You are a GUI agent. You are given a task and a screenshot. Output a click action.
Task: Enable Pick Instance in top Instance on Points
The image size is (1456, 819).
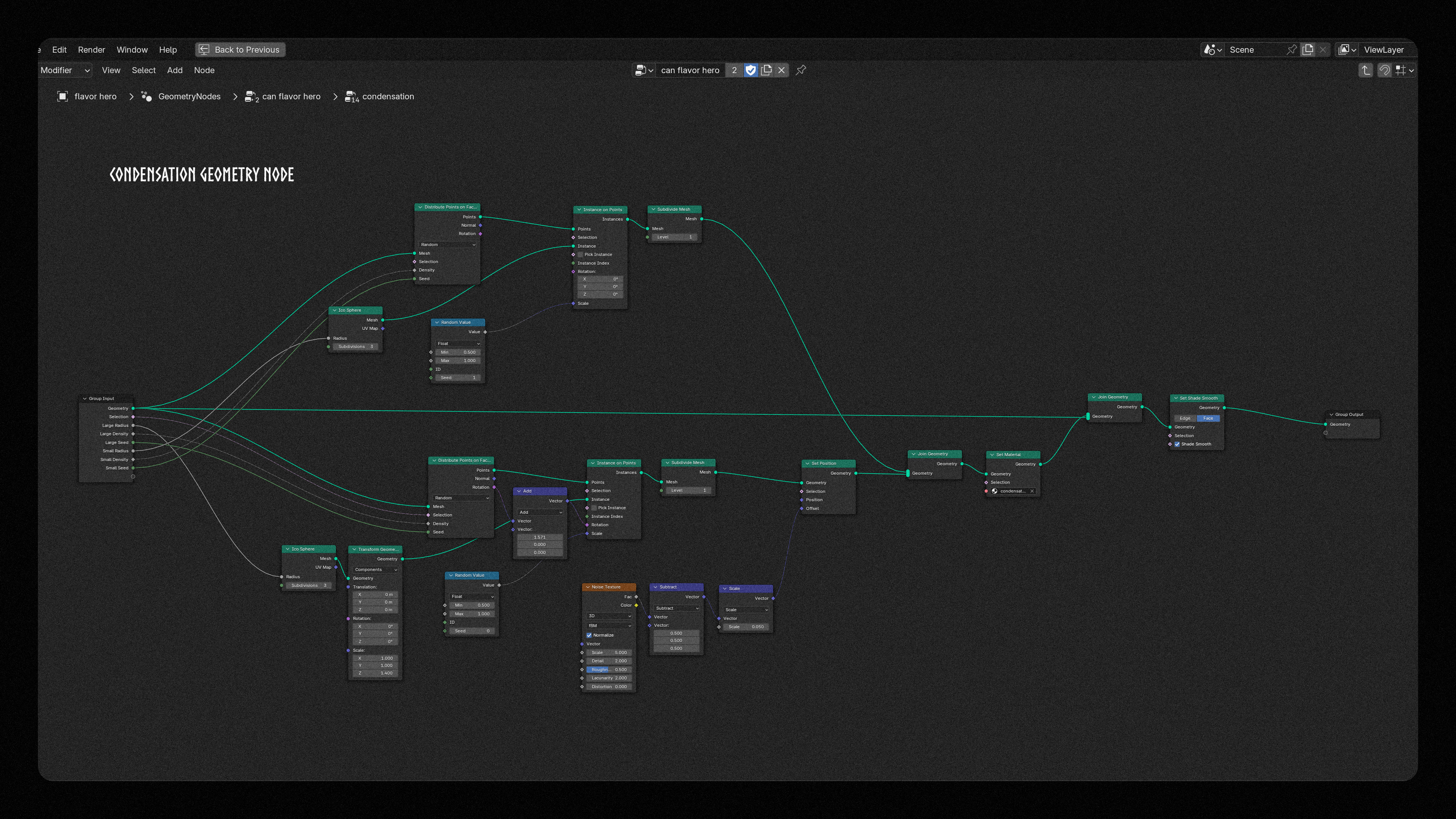tap(580, 254)
